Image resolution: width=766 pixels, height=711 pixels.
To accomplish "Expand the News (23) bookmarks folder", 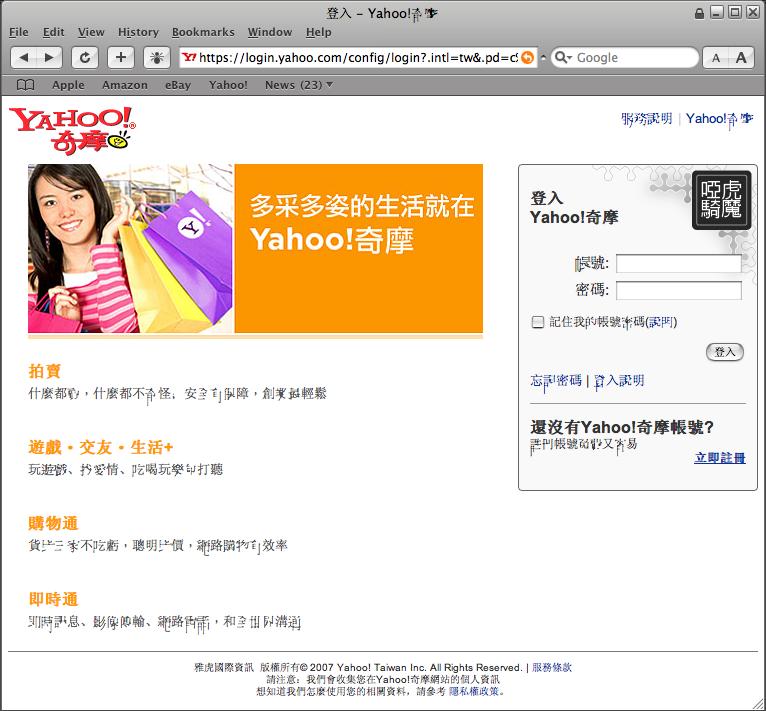I will click(298, 85).
